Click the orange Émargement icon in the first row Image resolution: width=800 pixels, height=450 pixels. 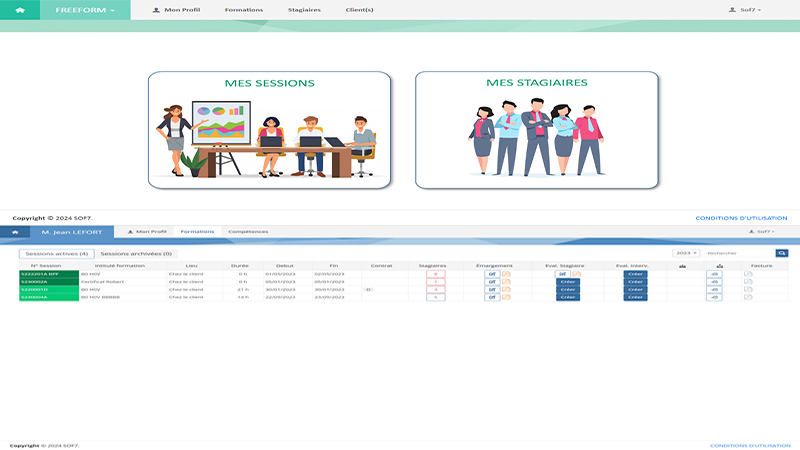[x=506, y=274]
